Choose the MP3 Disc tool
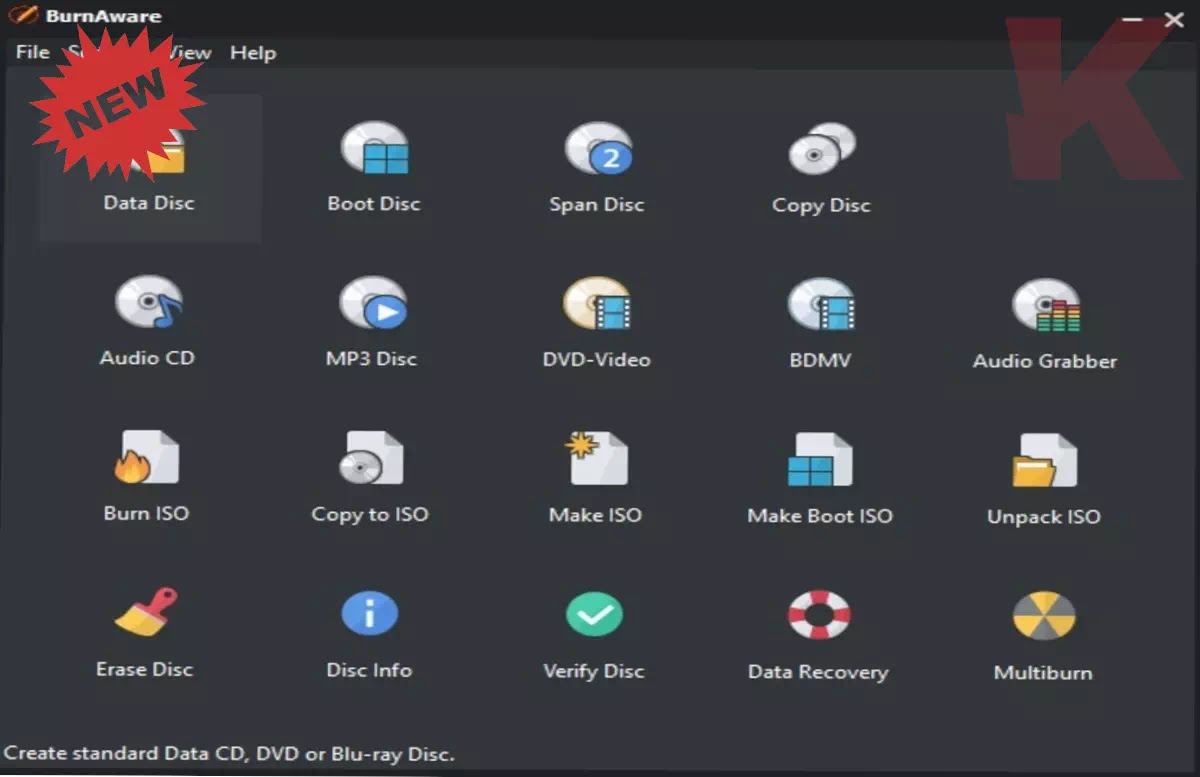 point(372,322)
